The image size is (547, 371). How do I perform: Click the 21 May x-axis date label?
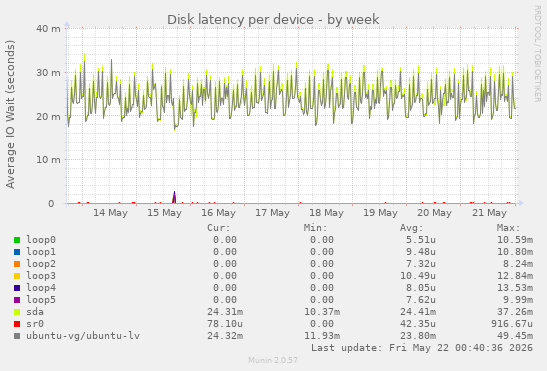coord(489,213)
